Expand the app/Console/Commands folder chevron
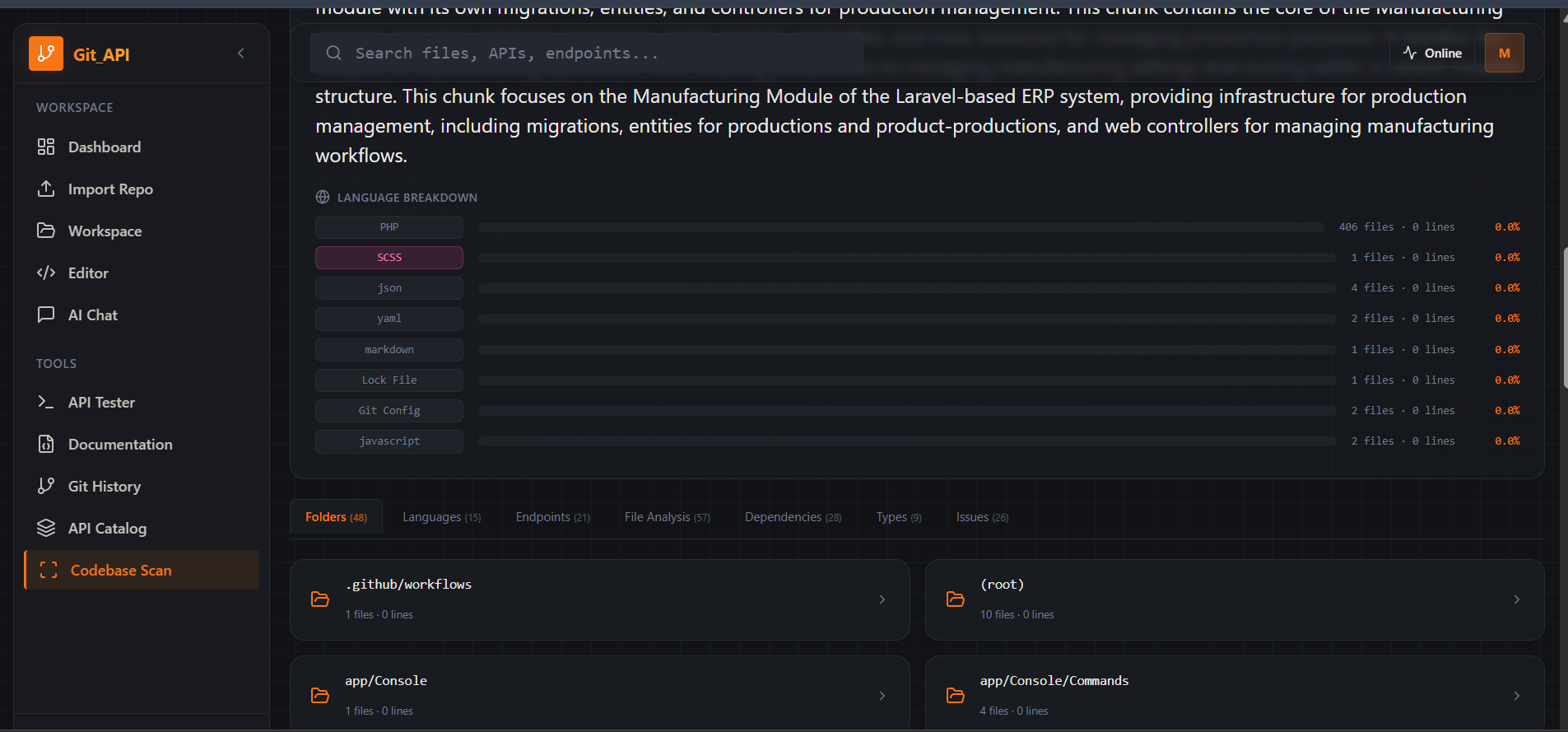 1517,696
